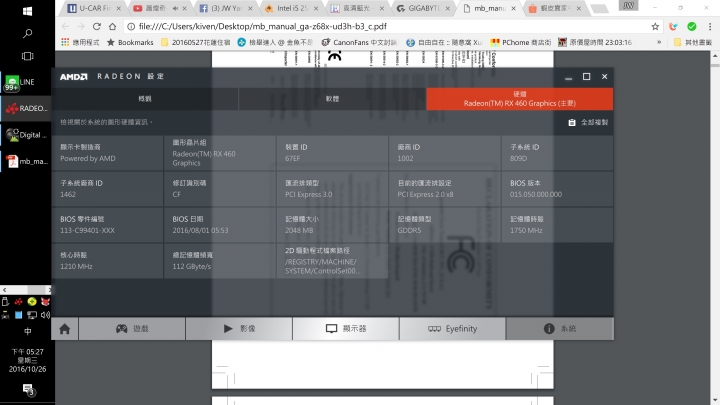Click the 'PCI Express 3.0' value

[x=309, y=195]
